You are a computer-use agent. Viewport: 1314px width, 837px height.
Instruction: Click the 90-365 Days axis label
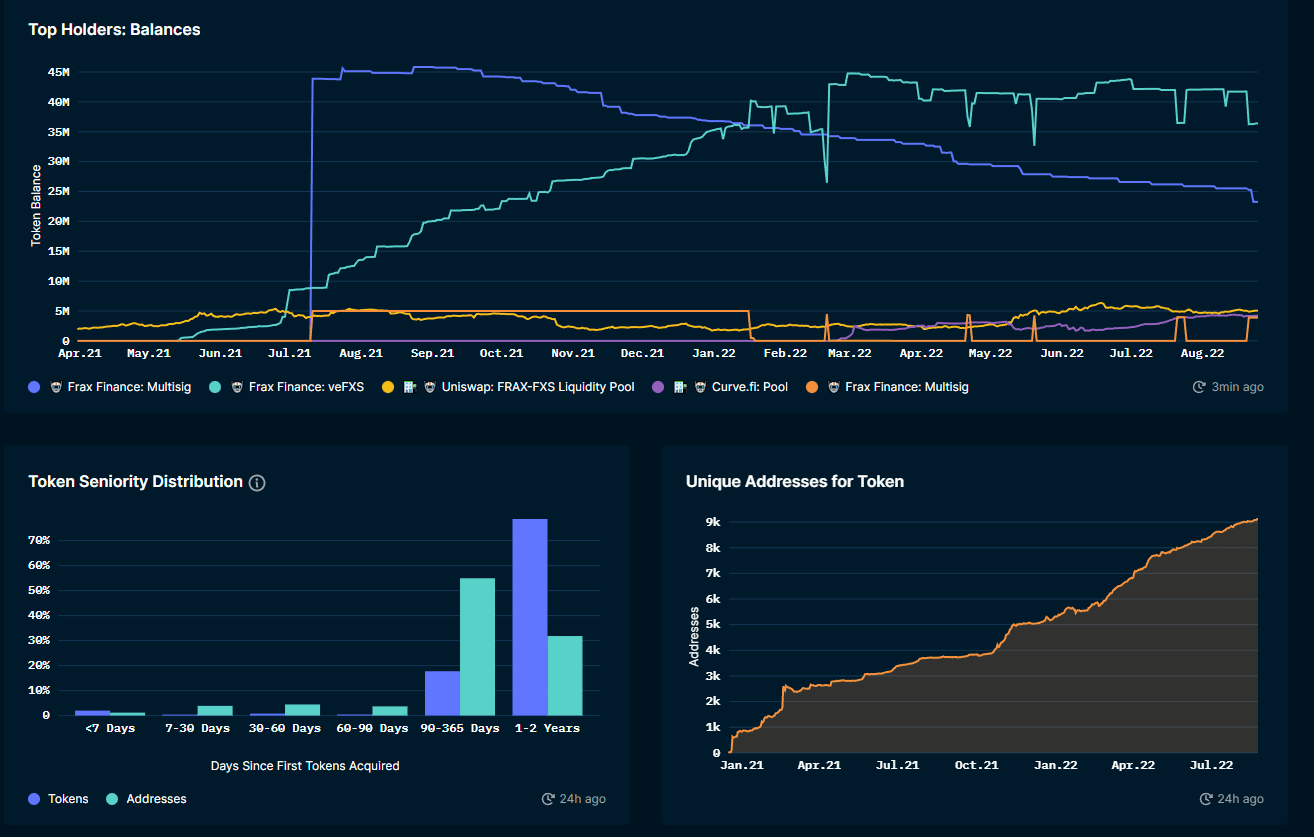click(460, 728)
